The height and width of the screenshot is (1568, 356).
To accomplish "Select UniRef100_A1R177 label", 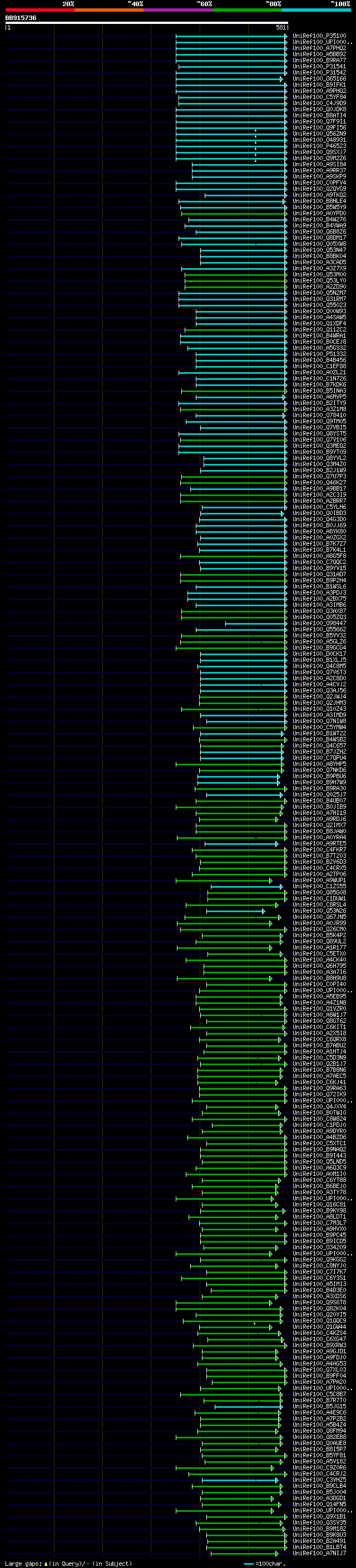I will (x=319, y=948).
